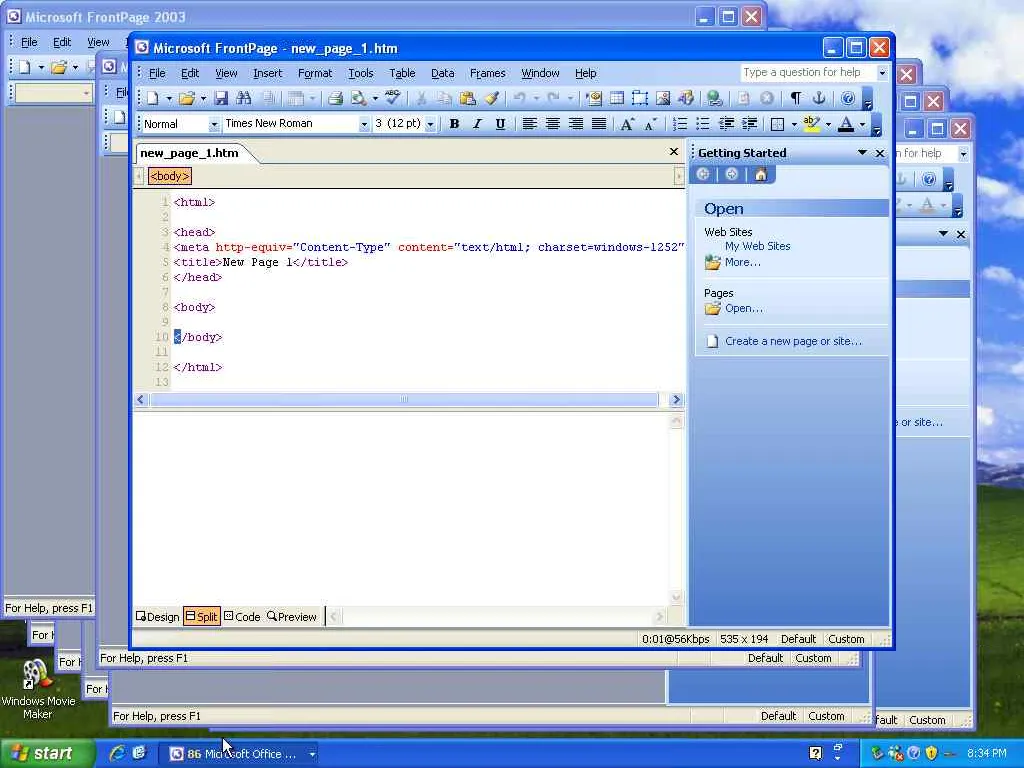Open the Getting Started task pane menu arrow
The width and height of the screenshot is (1024, 768).
(862, 153)
